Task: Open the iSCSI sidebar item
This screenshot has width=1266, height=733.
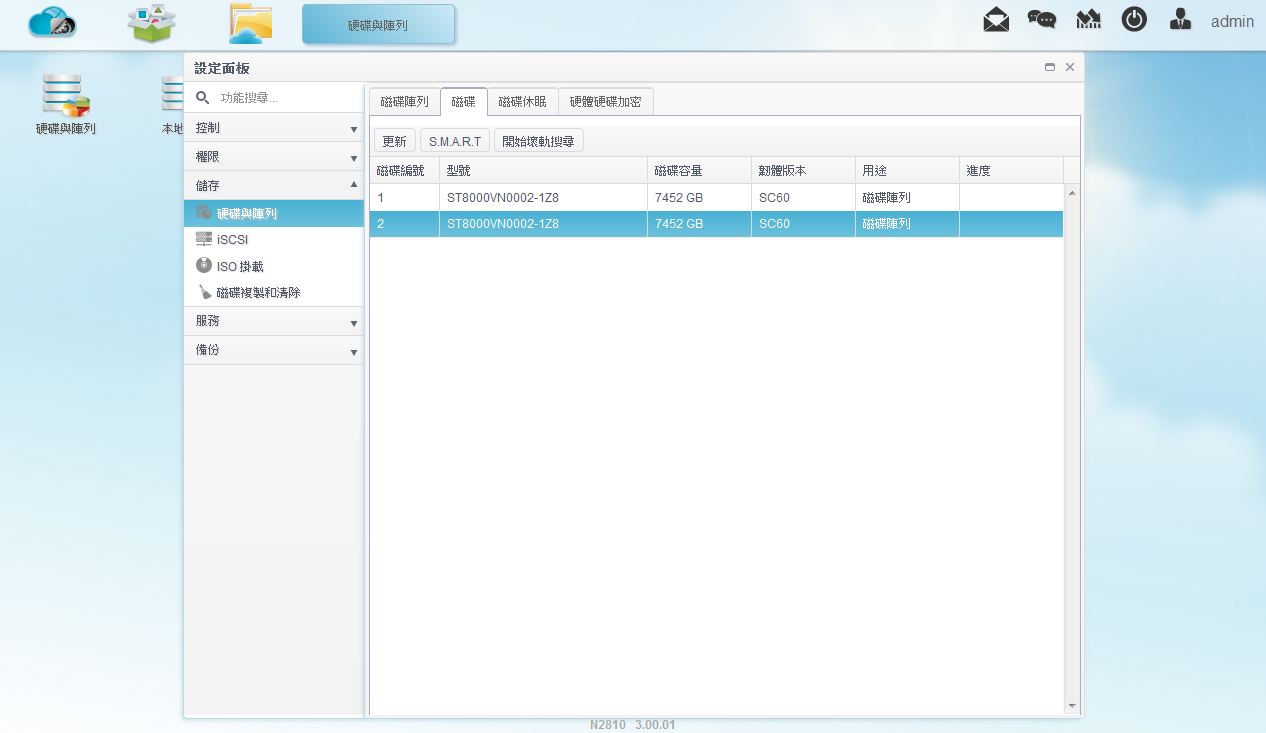Action: coord(274,240)
